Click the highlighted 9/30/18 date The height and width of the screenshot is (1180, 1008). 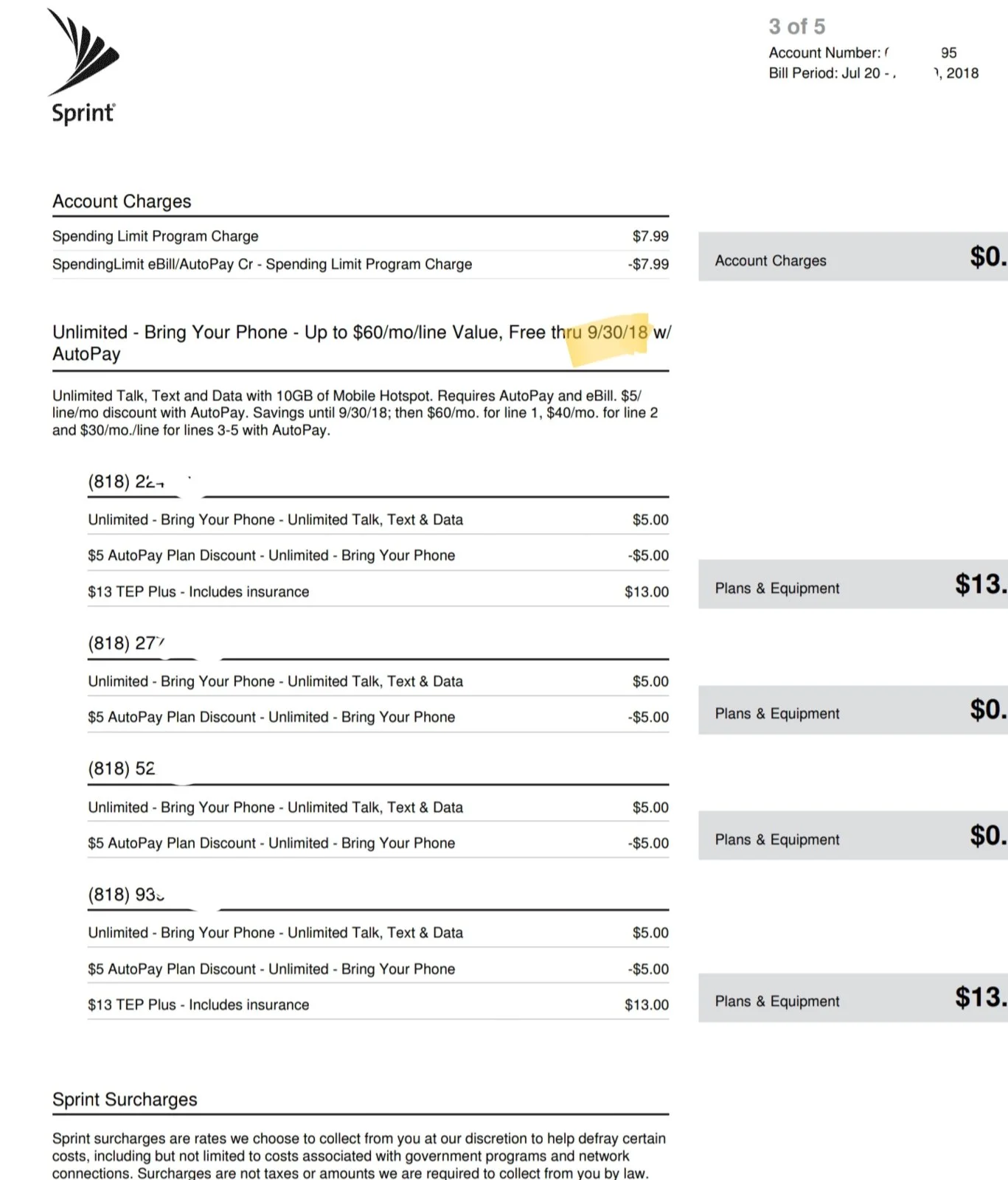617,333
